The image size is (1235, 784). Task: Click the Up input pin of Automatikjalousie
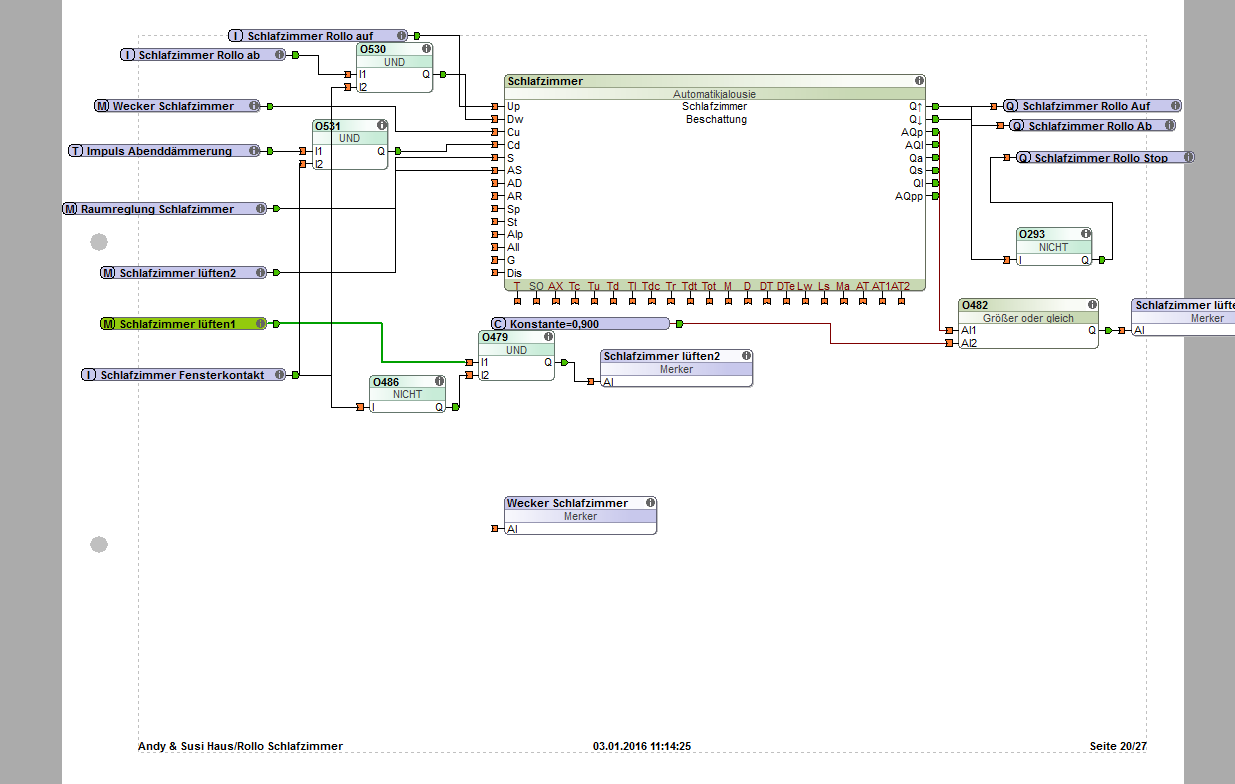point(495,106)
